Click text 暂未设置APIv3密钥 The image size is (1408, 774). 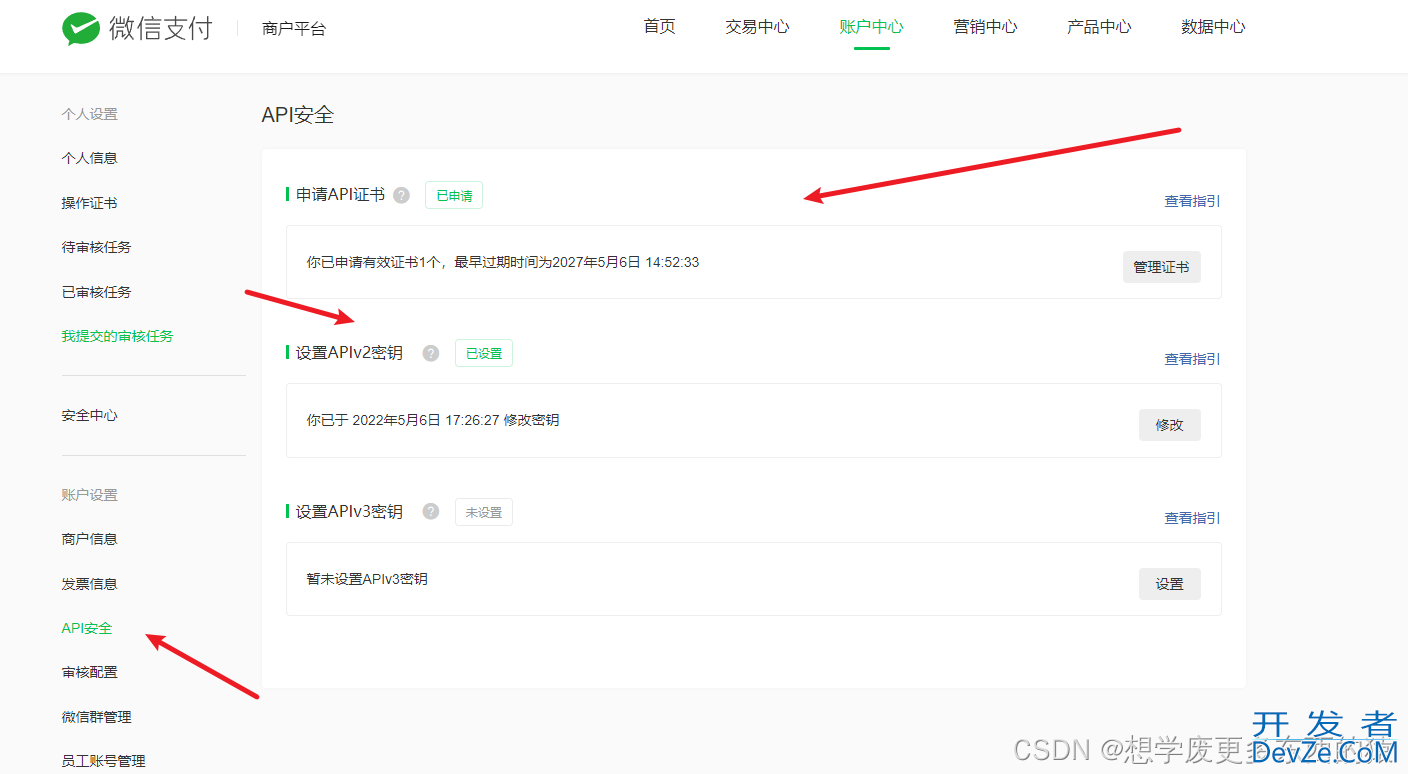(x=367, y=579)
